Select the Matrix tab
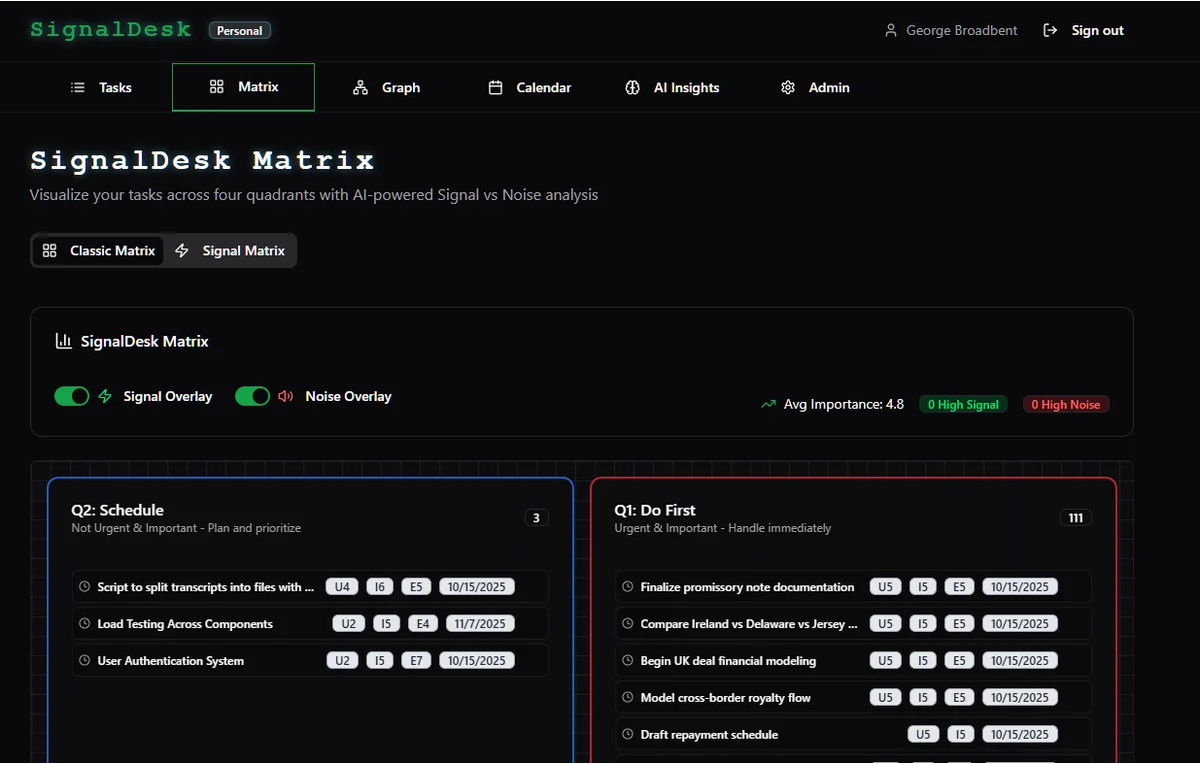This screenshot has height=764, width=1200. click(x=243, y=87)
